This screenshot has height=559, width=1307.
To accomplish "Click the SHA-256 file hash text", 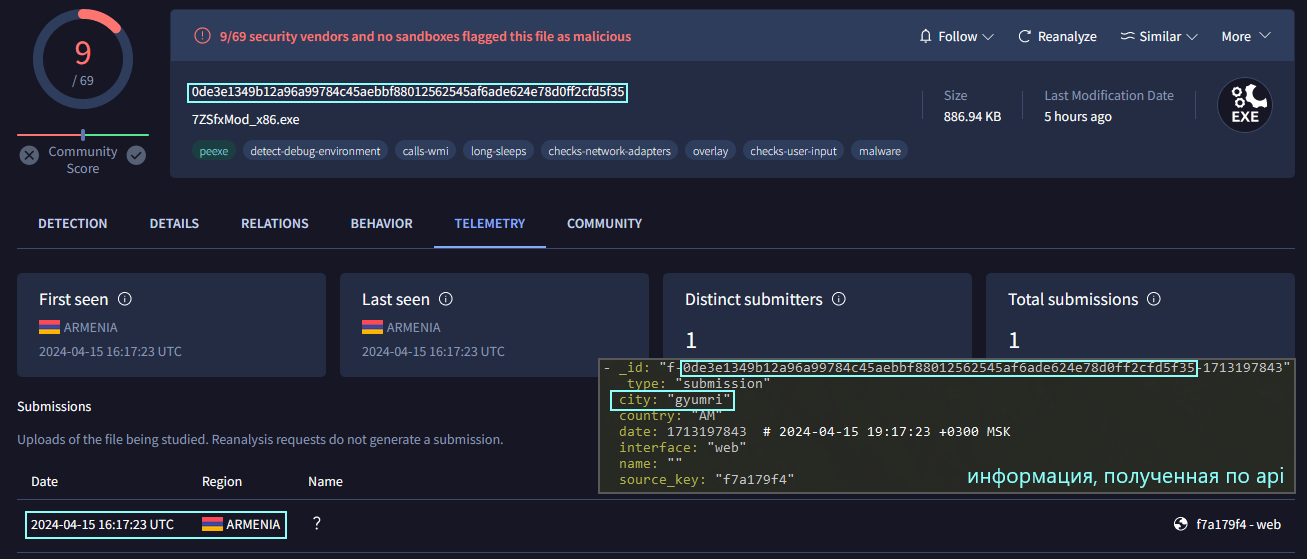I will pos(408,92).
